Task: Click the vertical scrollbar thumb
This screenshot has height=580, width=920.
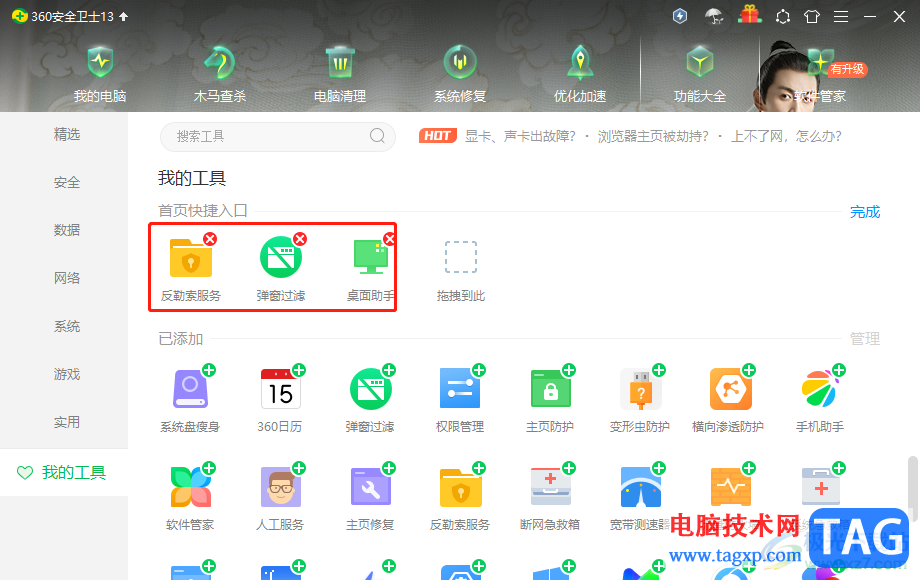Action: pos(912,488)
